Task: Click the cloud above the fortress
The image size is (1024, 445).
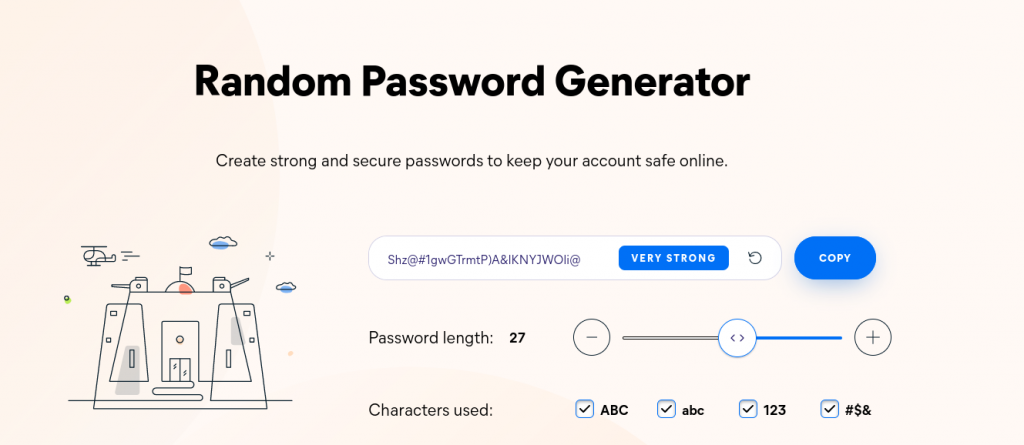Action: (x=223, y=243)
